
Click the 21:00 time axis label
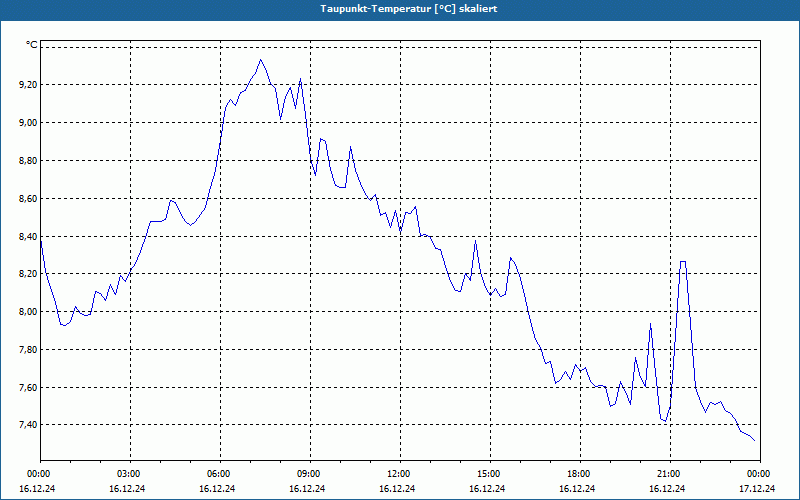(670, 474)
